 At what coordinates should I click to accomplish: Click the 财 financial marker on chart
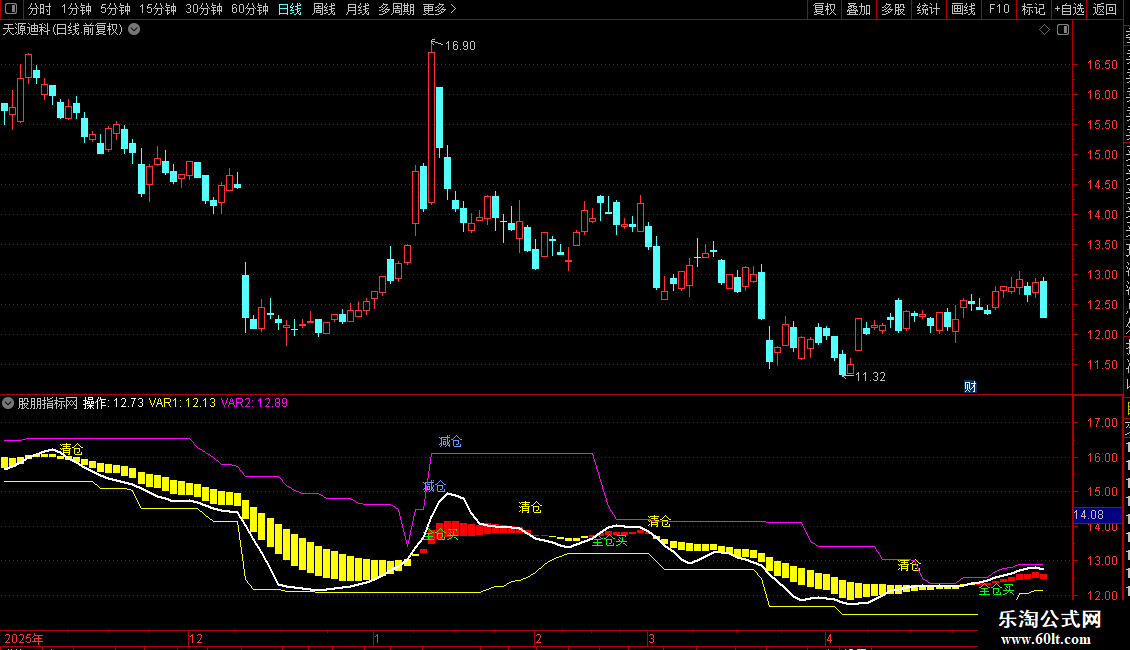click(x=970, y=387)
